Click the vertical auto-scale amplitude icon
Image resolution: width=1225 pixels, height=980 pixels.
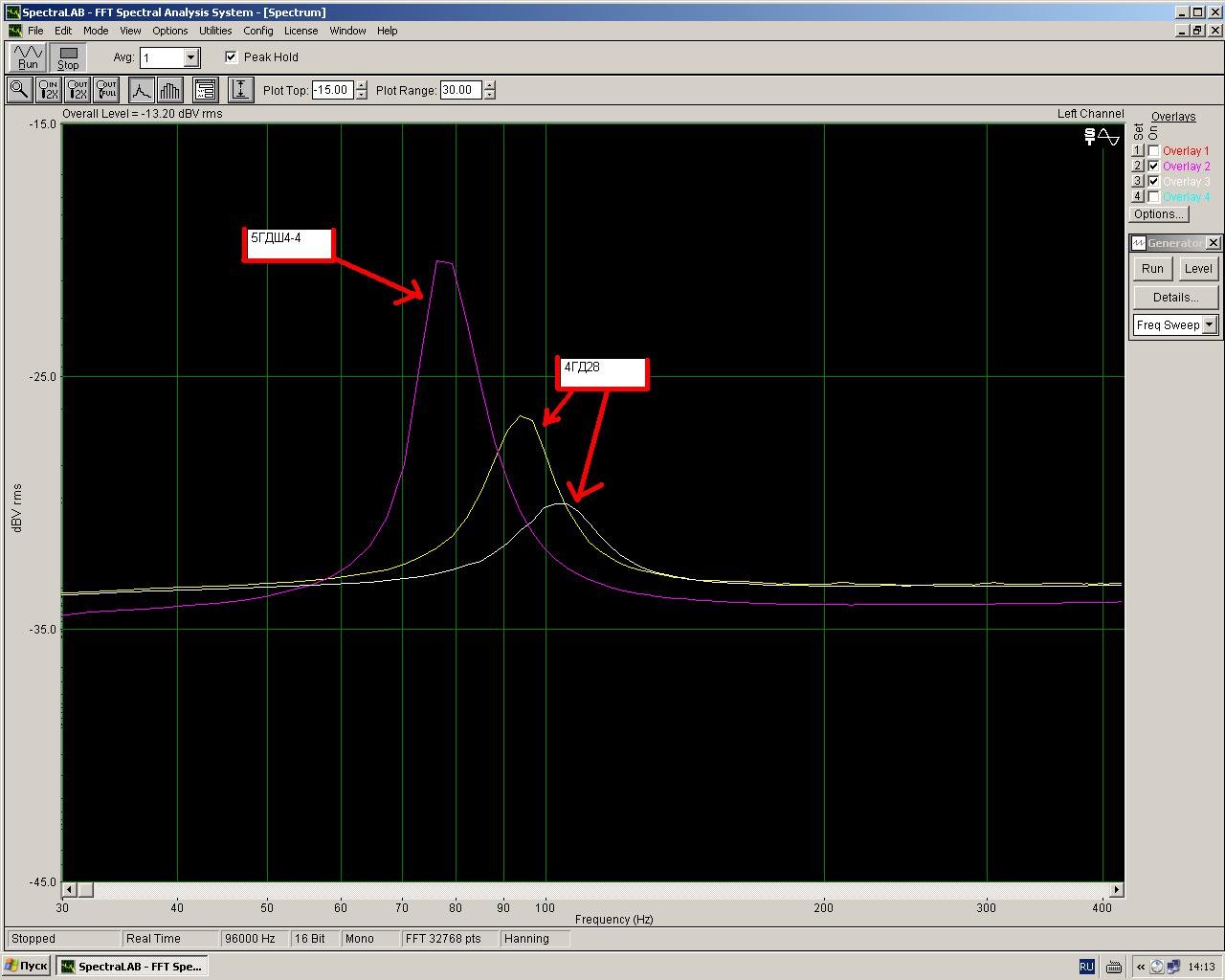[x=240, y=90]
